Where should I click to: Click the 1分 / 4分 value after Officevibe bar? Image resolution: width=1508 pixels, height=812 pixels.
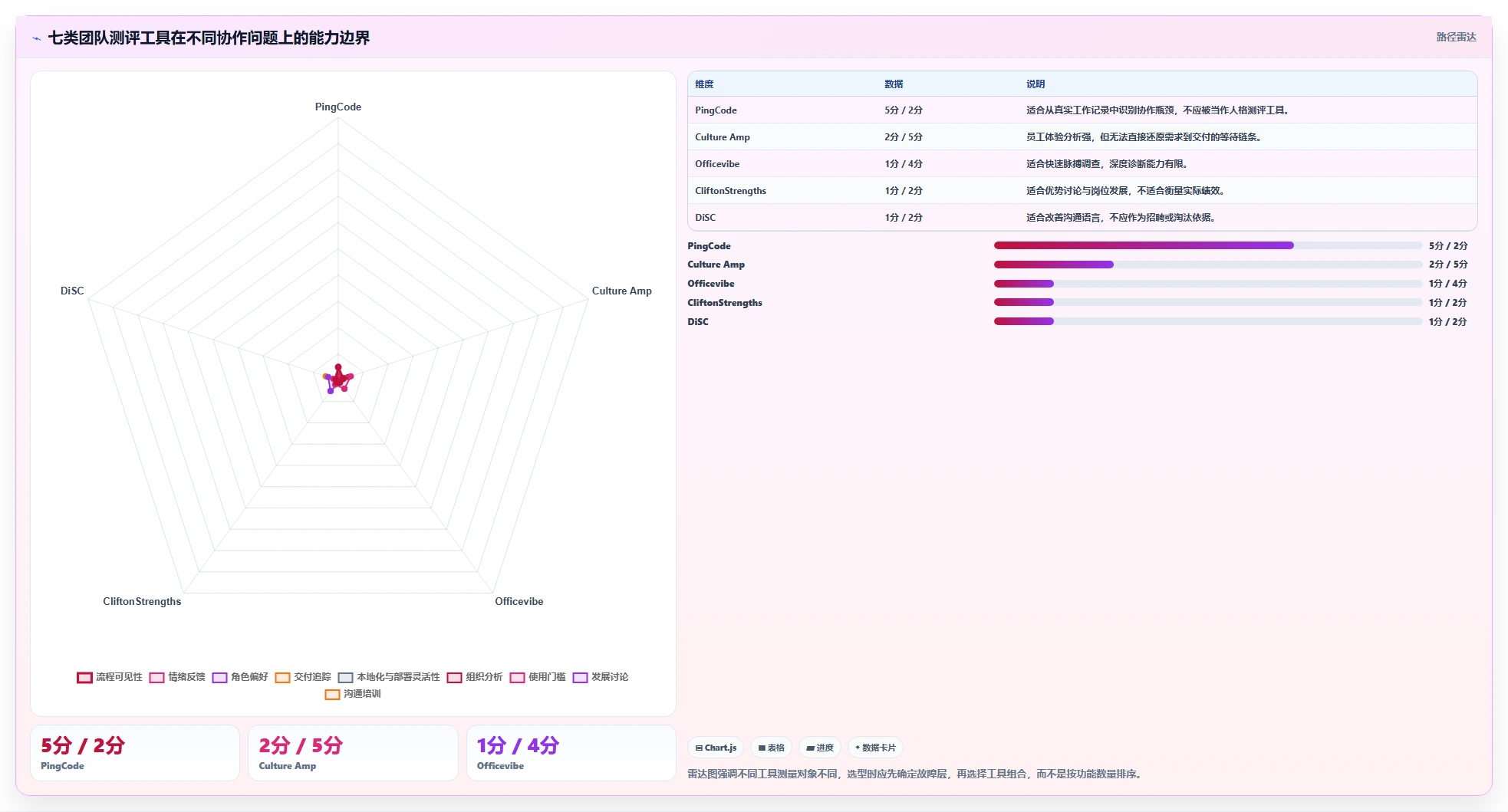tap(1448, 284)
